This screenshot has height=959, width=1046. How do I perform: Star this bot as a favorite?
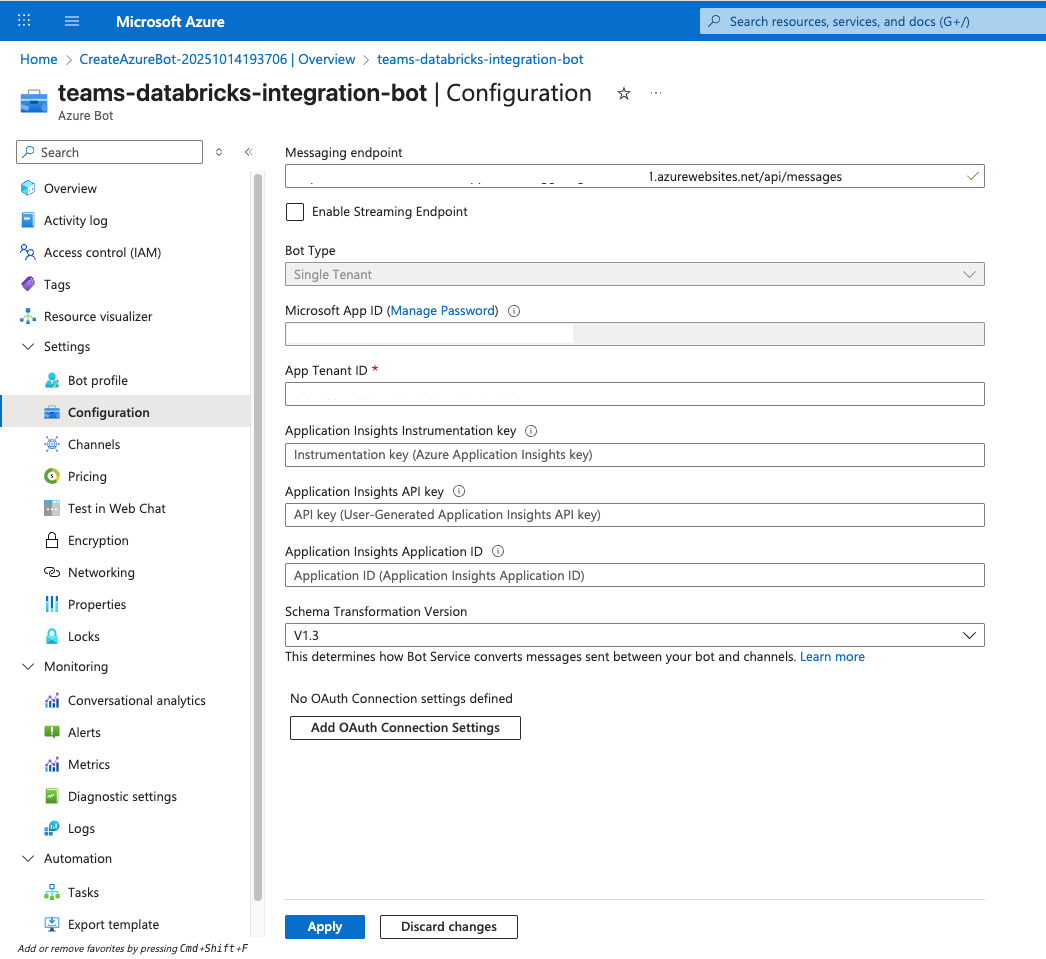623,93
